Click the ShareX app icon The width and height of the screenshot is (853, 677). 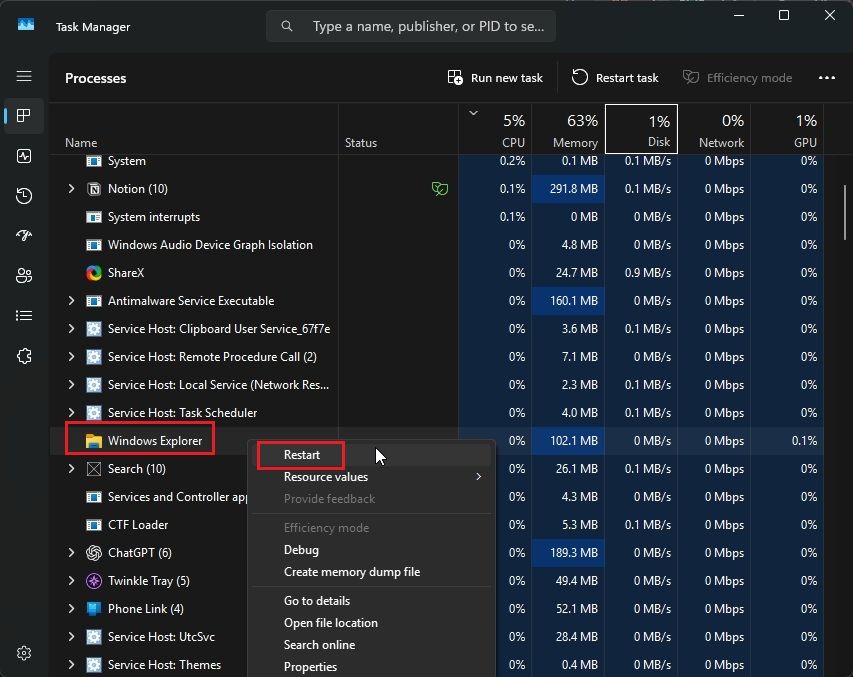[94, 273]
